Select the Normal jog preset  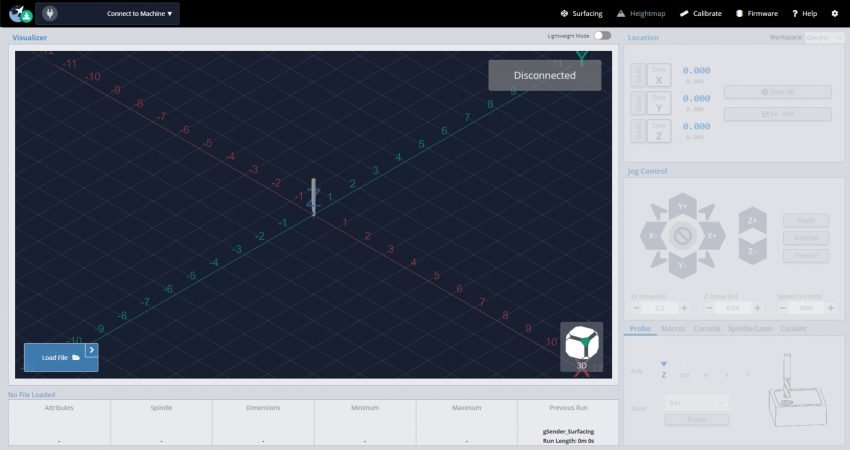(806, 238)
